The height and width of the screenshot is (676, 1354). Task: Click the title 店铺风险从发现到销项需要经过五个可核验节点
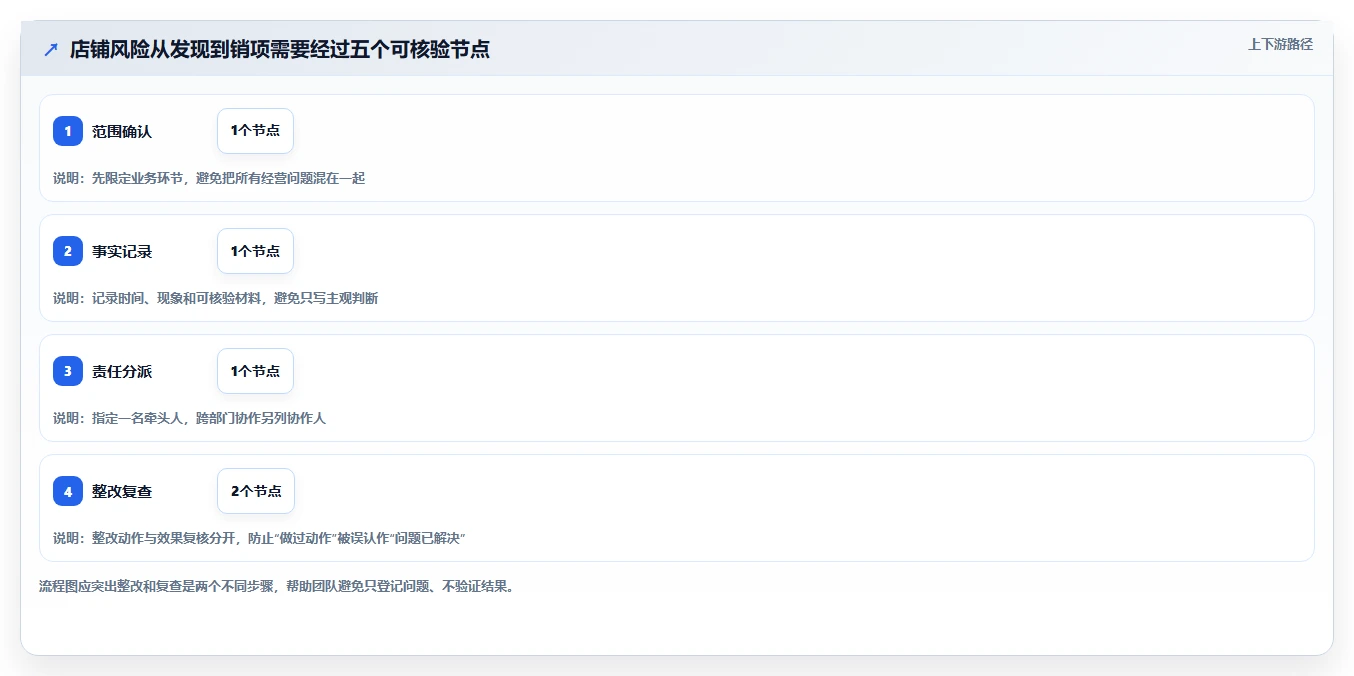[279, 49]
